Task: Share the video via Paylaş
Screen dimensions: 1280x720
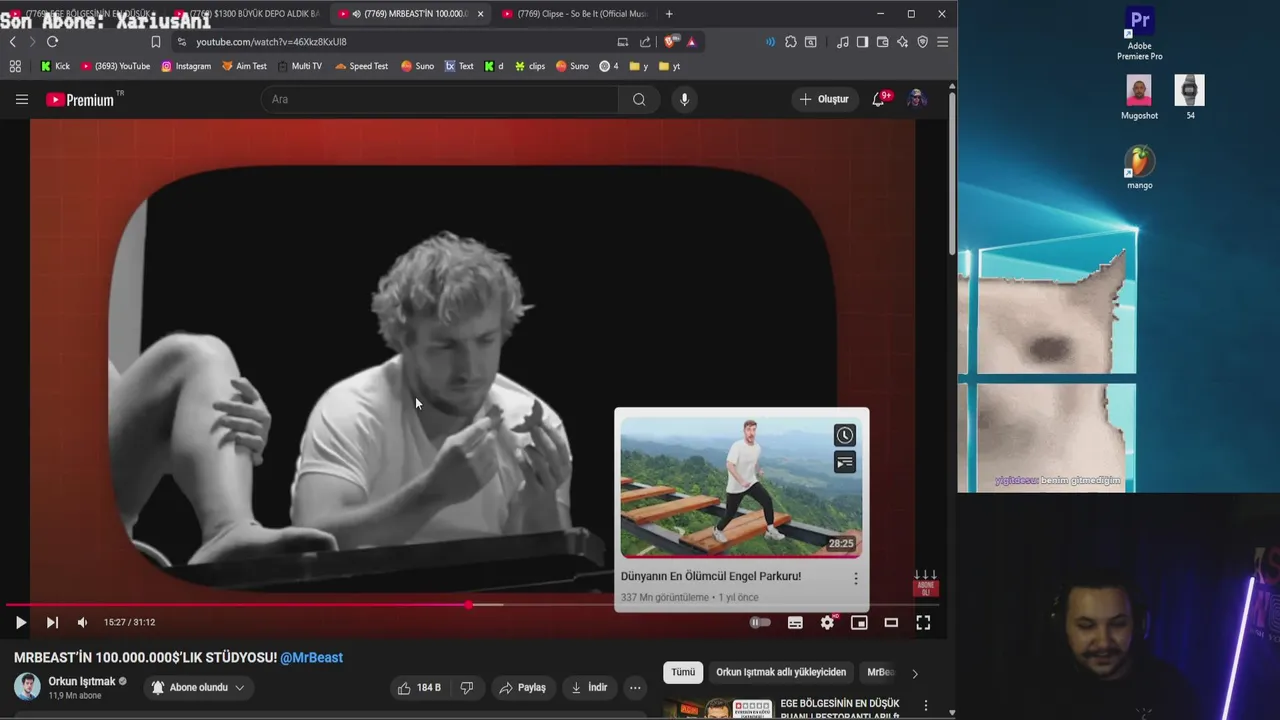Action: click(522, 687)
